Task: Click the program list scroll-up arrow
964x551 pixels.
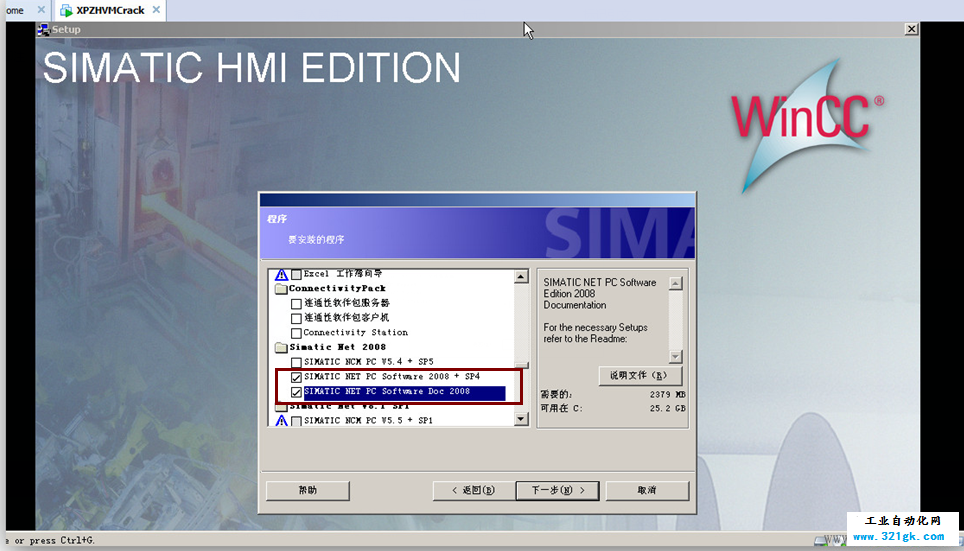Action: coord(521,277)
